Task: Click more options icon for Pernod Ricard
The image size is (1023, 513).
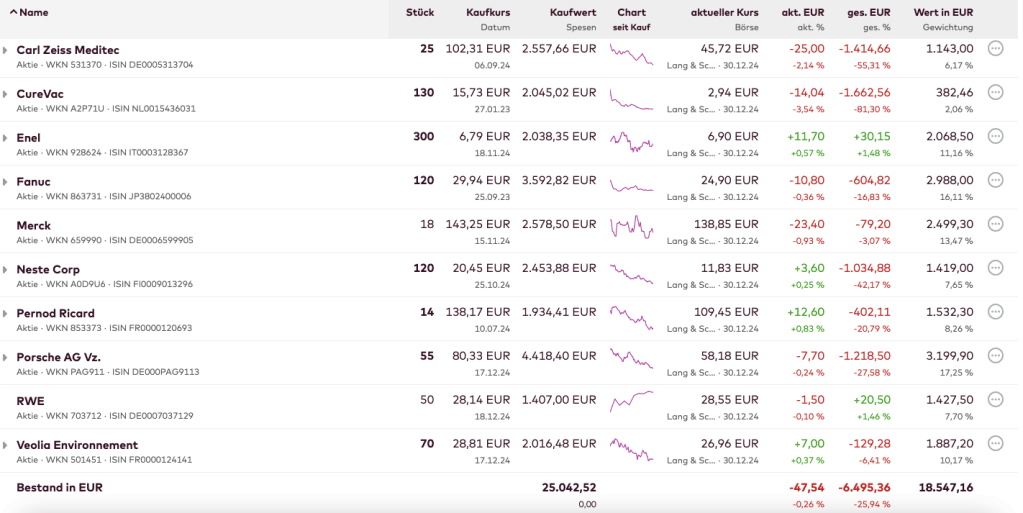Action: 995,312
